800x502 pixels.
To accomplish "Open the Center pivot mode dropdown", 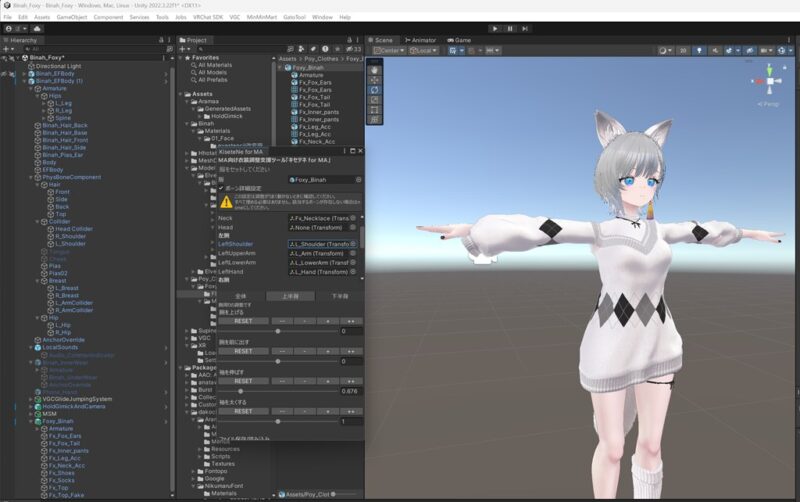I will (390, 50).
